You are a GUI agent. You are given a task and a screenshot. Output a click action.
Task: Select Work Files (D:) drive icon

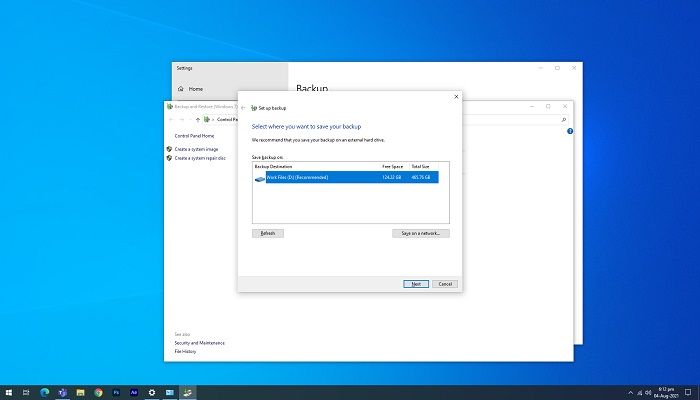260,178
